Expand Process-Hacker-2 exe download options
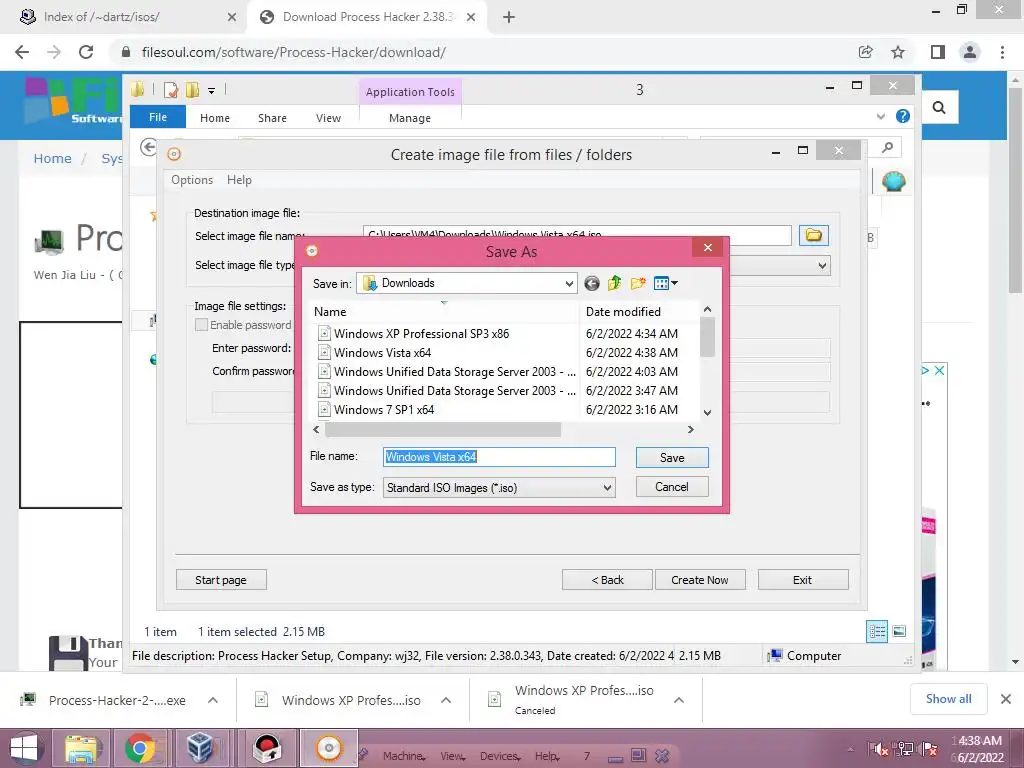 click(213, 700)
